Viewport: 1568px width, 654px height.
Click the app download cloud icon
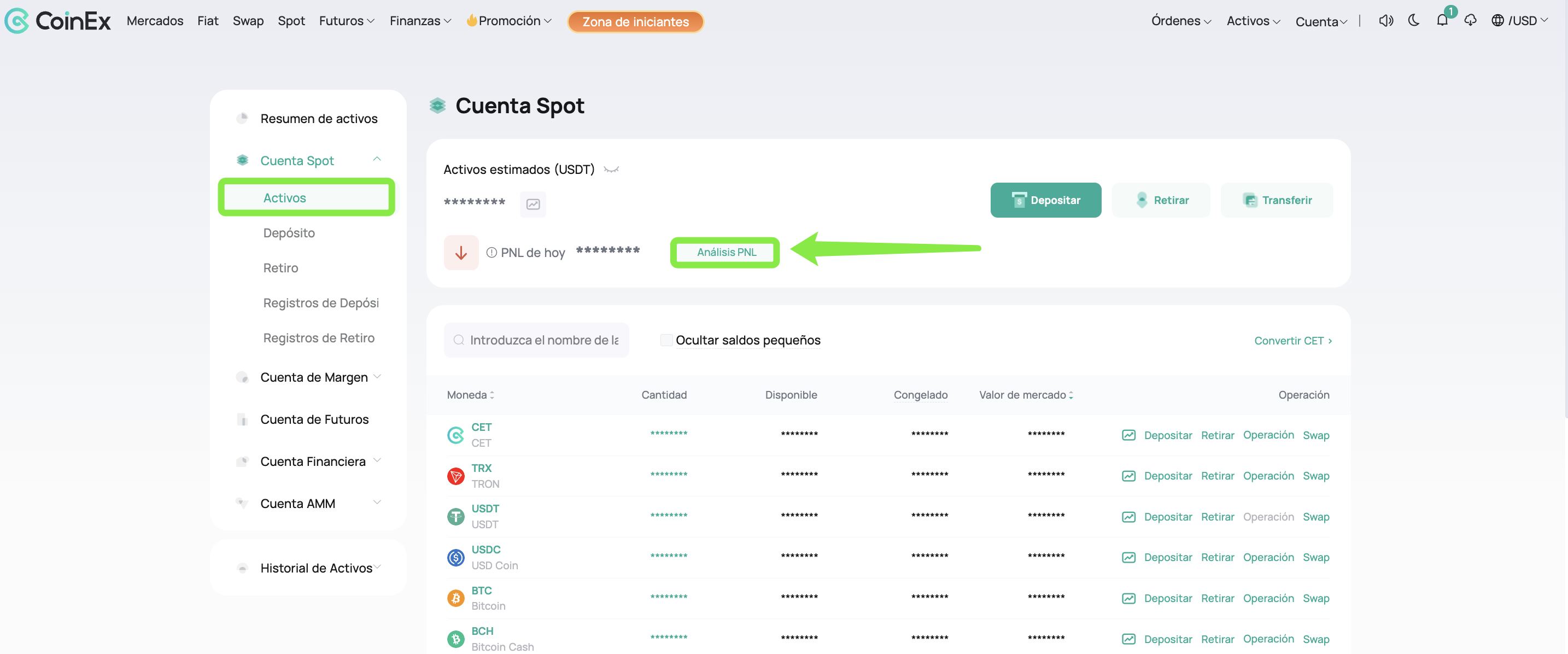tap(1470, 21)
